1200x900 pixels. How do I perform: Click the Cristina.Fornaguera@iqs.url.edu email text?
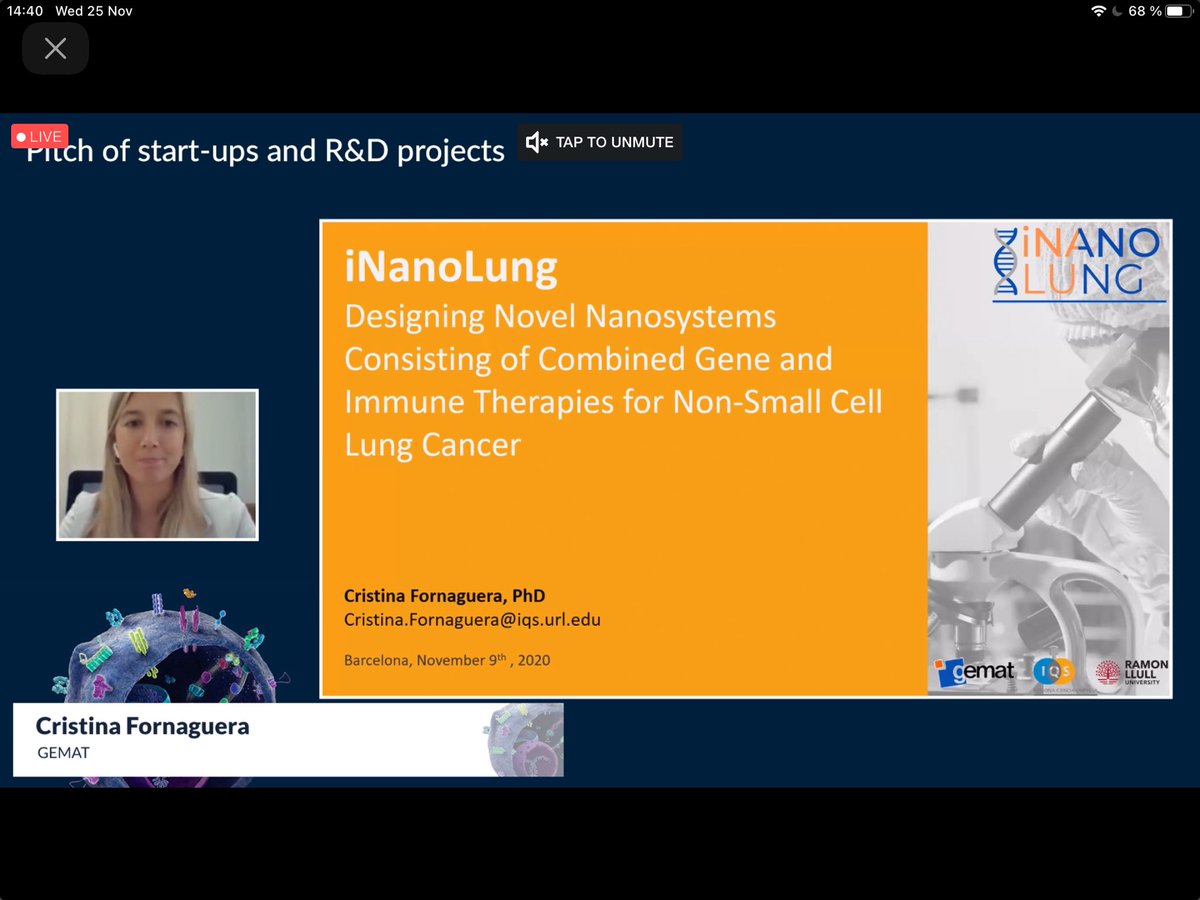[472, 620]
